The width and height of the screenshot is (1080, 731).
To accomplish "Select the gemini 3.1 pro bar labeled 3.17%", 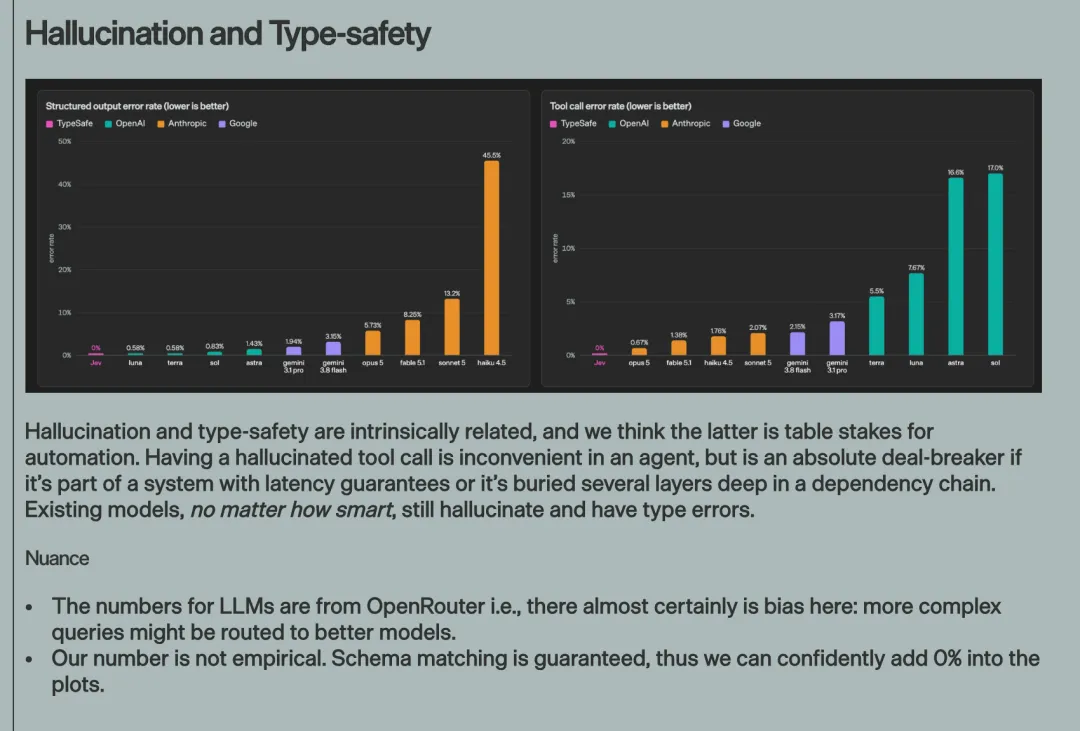I will (x=837, y=338).
